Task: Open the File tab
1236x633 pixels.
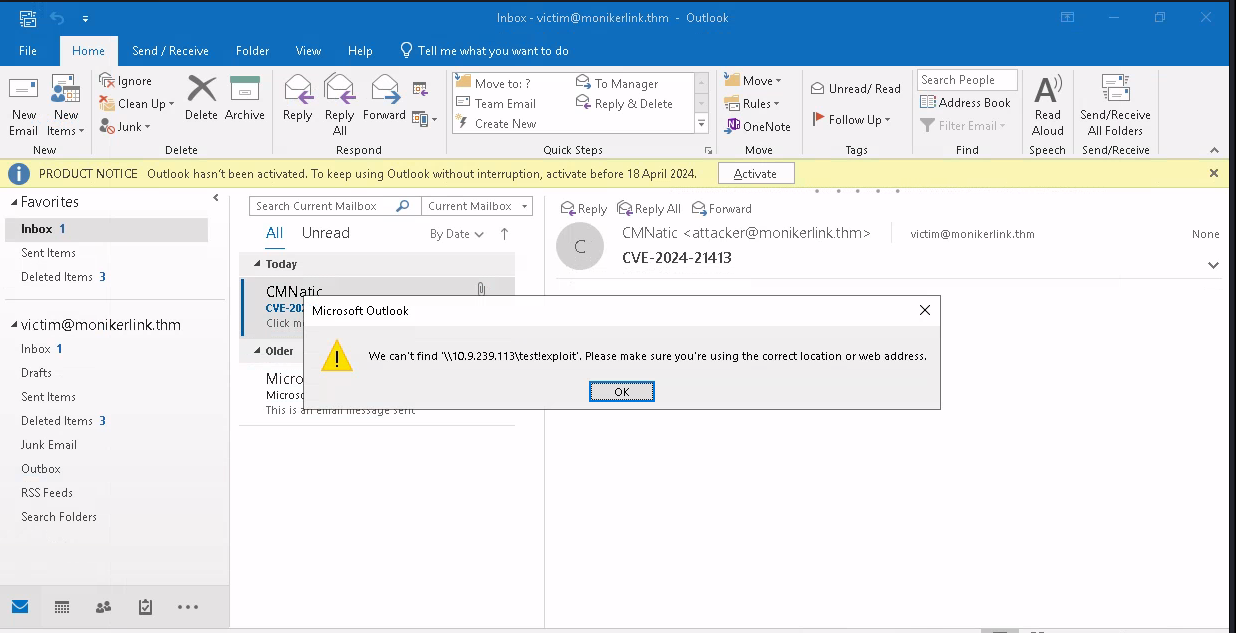Action: [x=28, y=51]
